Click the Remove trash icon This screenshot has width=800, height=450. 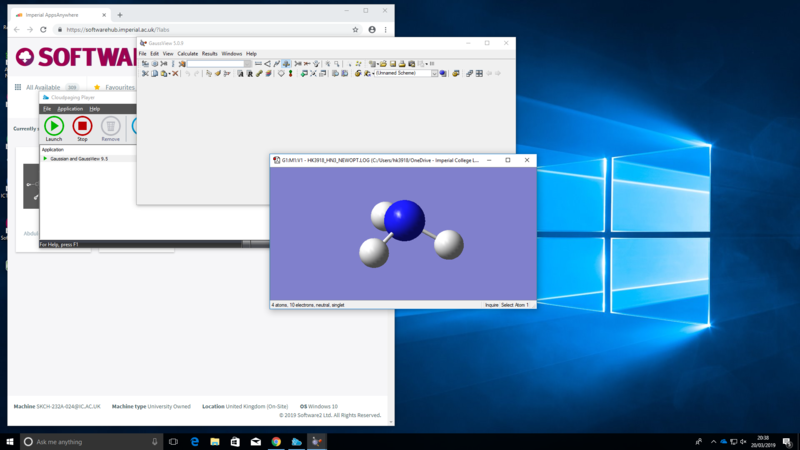[x=110, y=126]
